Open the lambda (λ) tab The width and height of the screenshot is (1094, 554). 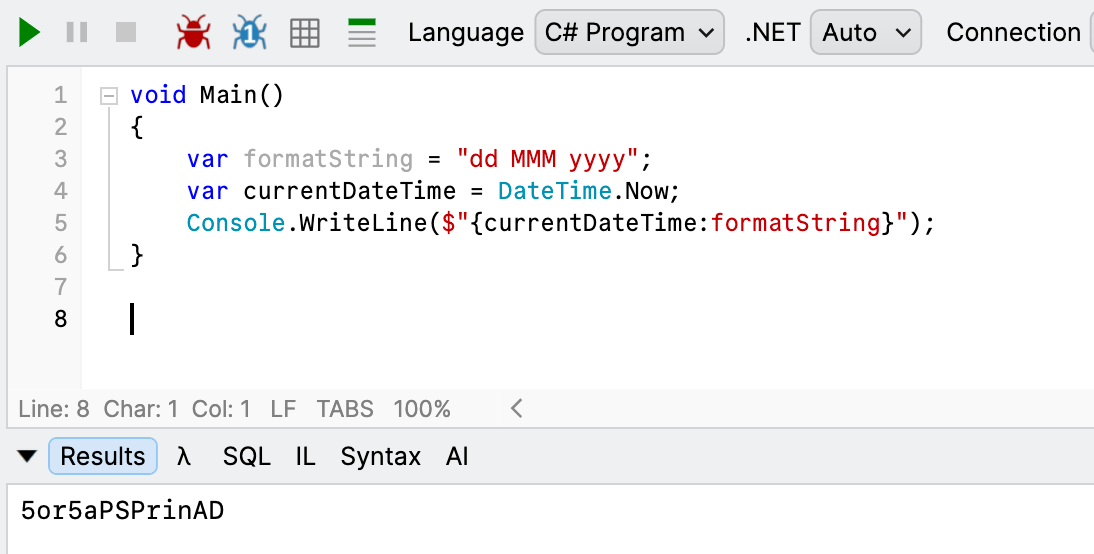(183, 456)
